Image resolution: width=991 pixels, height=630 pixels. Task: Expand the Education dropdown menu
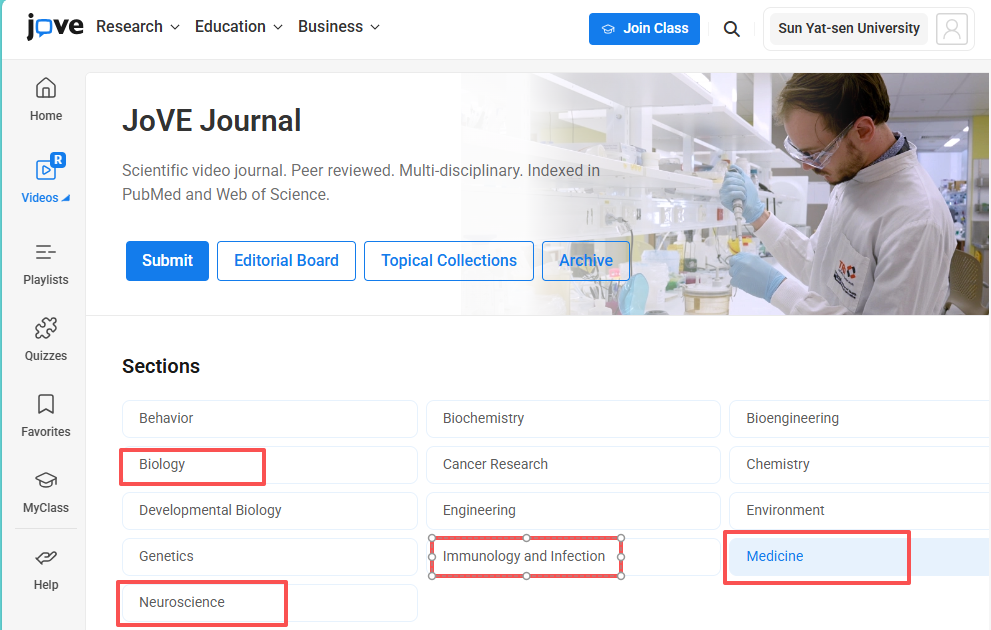tap(239, 27)
